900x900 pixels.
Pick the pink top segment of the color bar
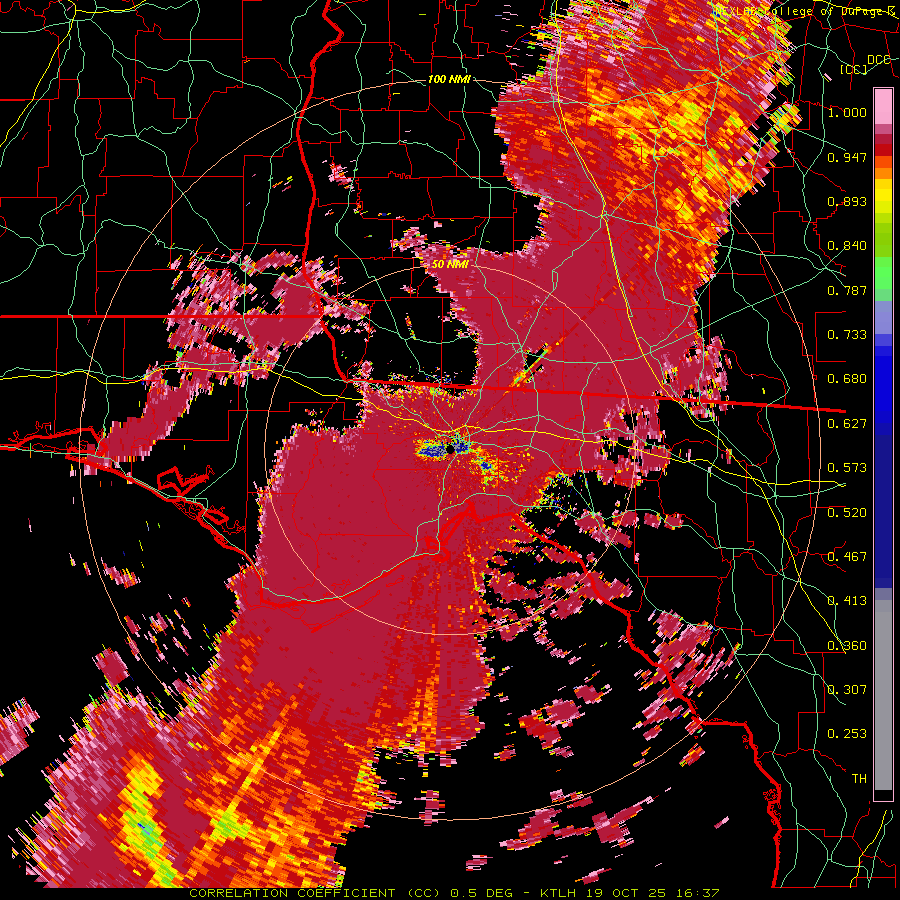(x=883, y=106)
